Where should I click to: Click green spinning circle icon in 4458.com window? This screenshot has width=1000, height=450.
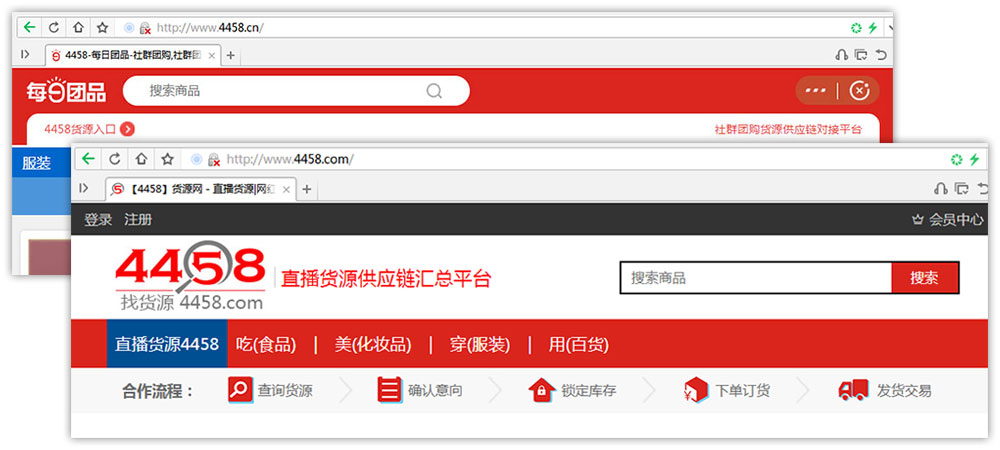pyautogui.click(x=956, y=159)
